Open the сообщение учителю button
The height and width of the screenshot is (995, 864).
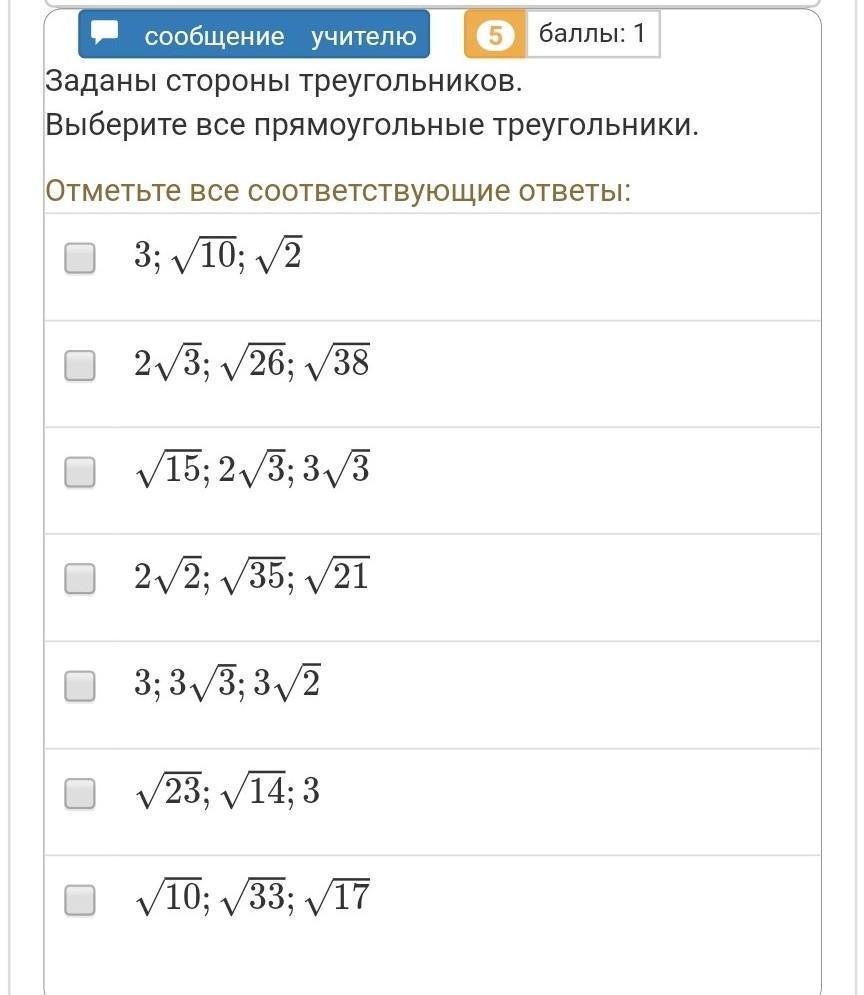[255, 36]
